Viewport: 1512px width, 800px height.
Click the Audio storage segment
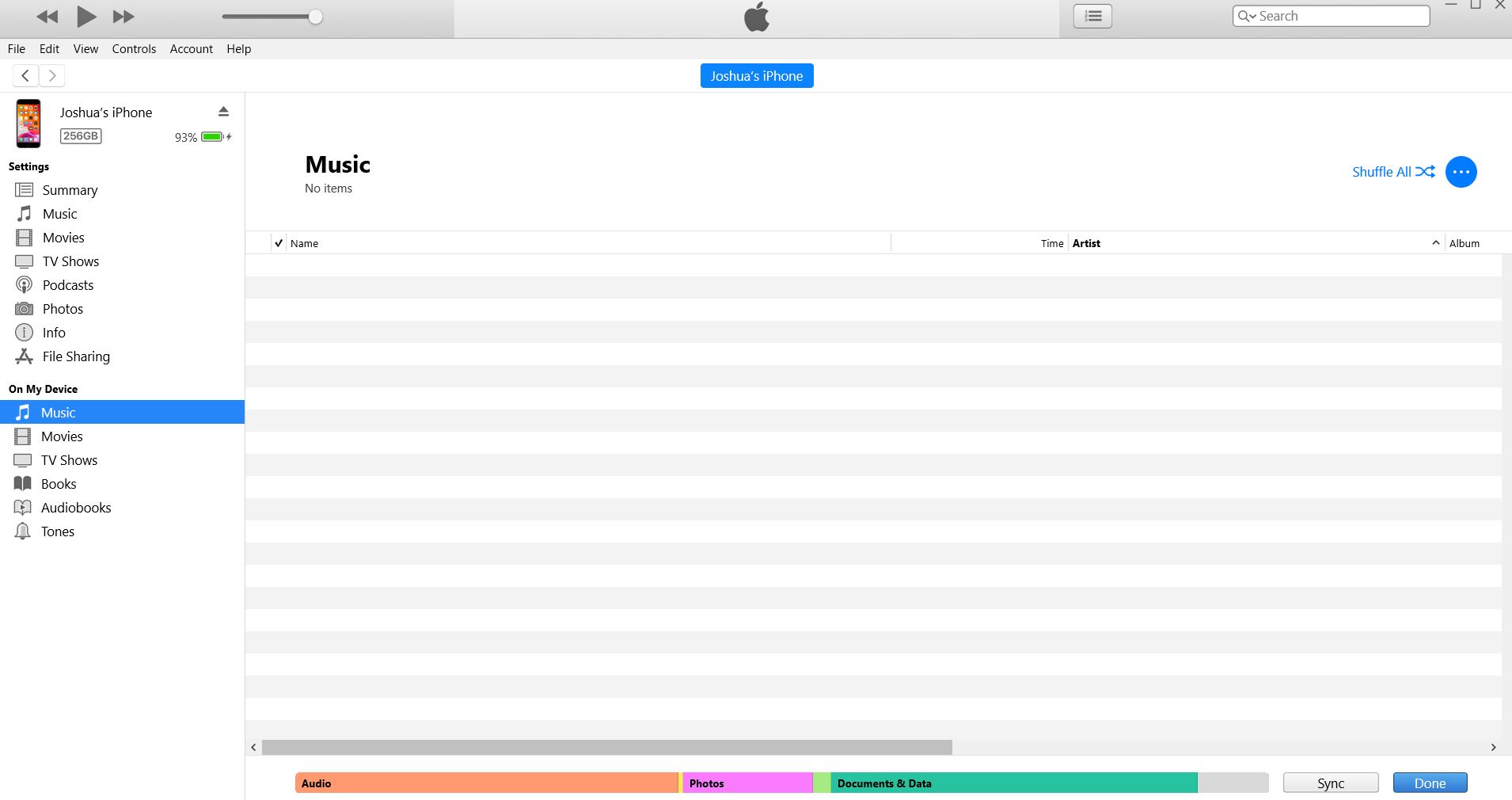487,783
